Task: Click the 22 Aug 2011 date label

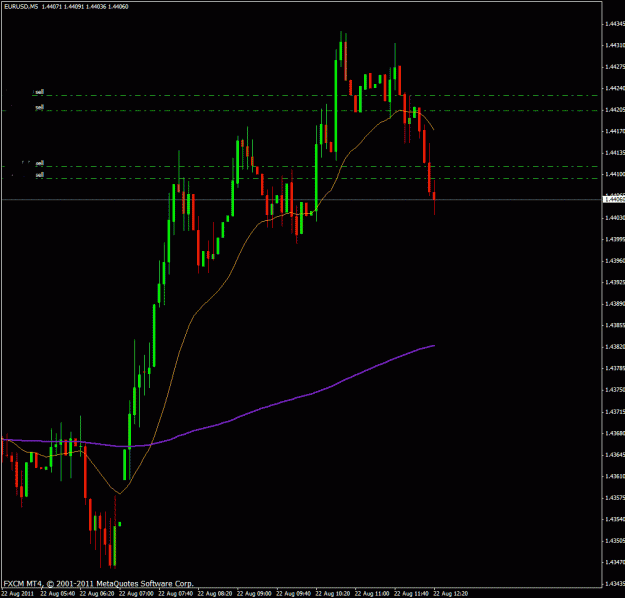Action: [x=18, y=594]
